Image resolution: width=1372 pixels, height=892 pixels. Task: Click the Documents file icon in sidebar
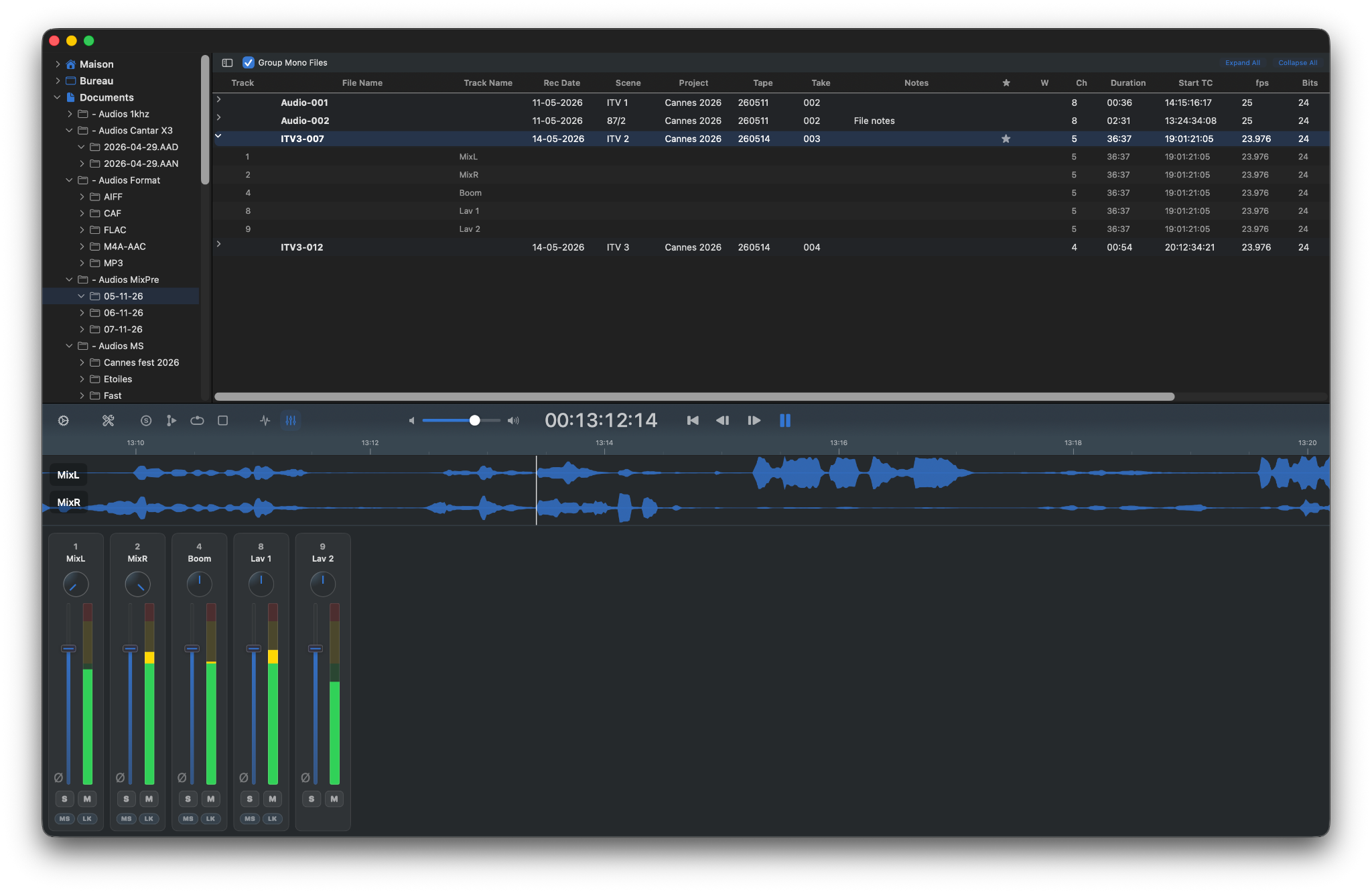[70, 97]
